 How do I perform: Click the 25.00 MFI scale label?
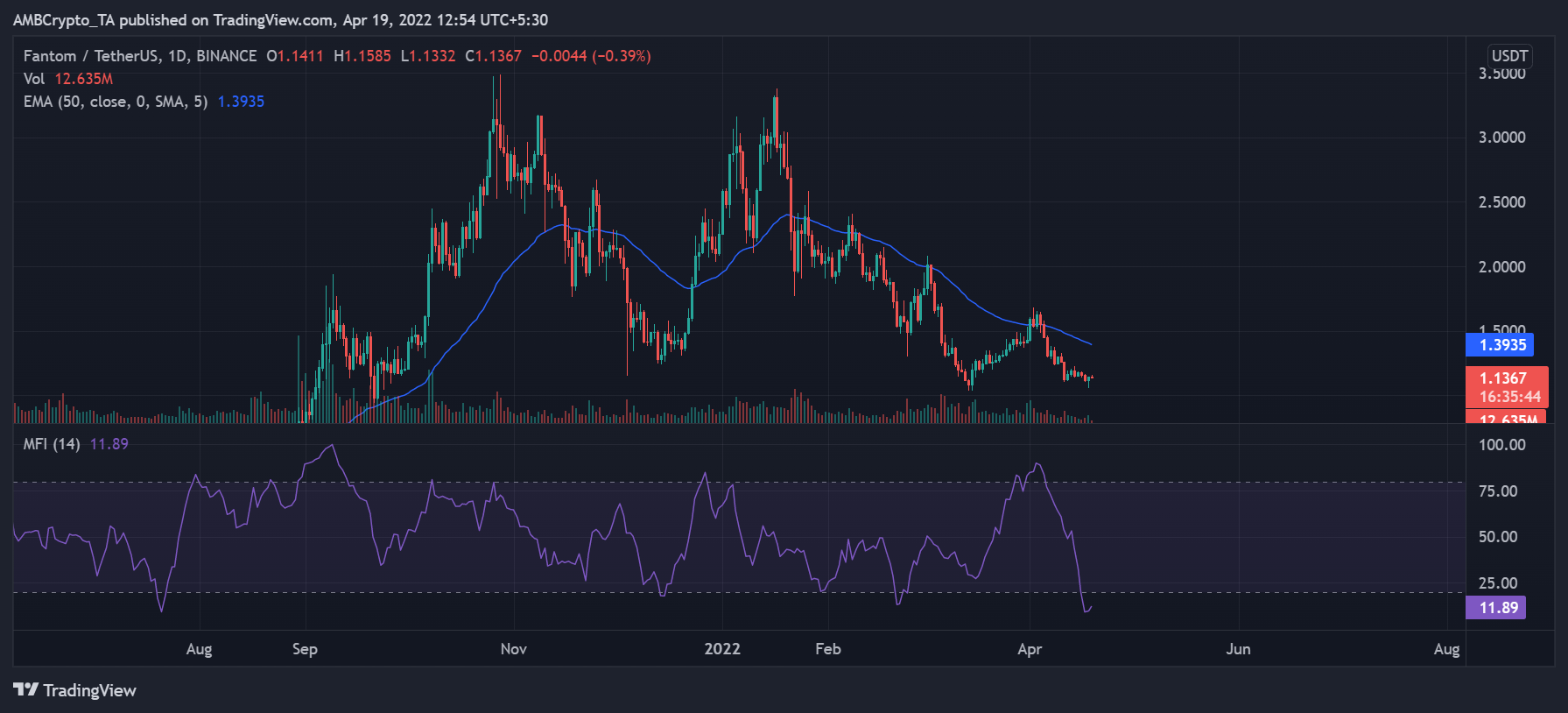1498,583
